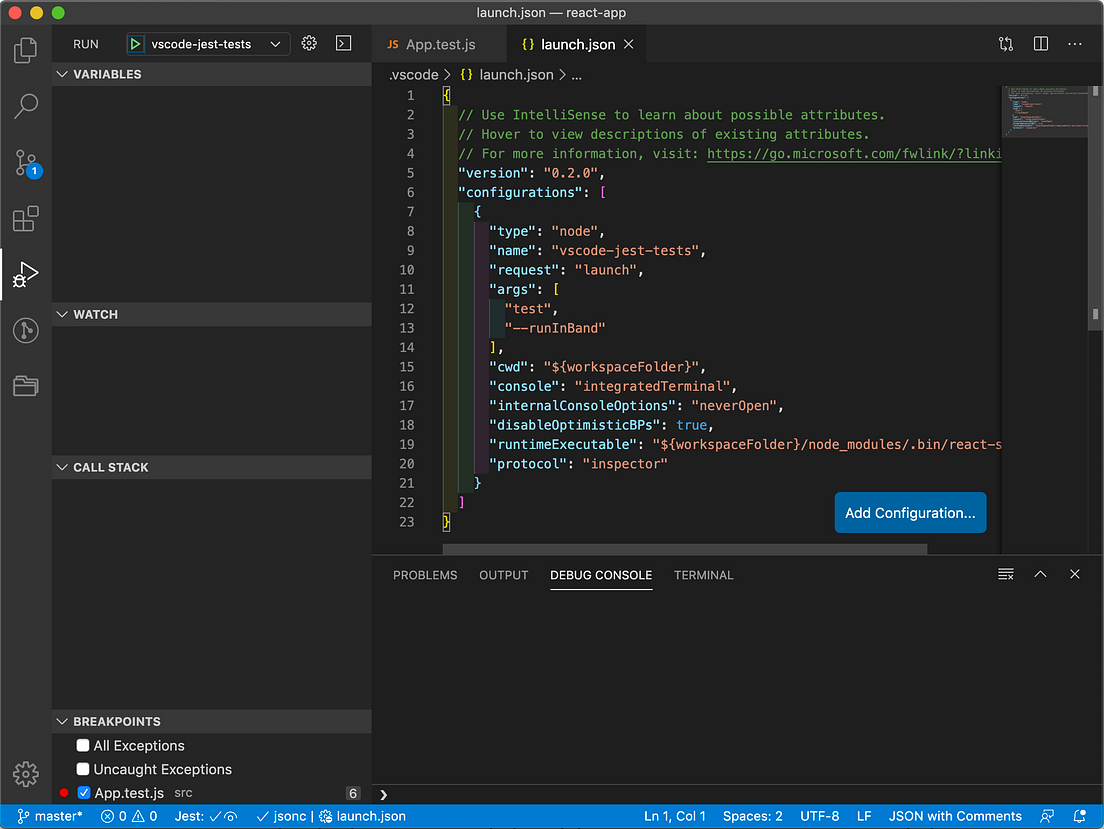Click the App.test.js breakpoint line badge 6
Viewport: 1104px width, 829px height.
pyautogui.click(x=353, y=793)
